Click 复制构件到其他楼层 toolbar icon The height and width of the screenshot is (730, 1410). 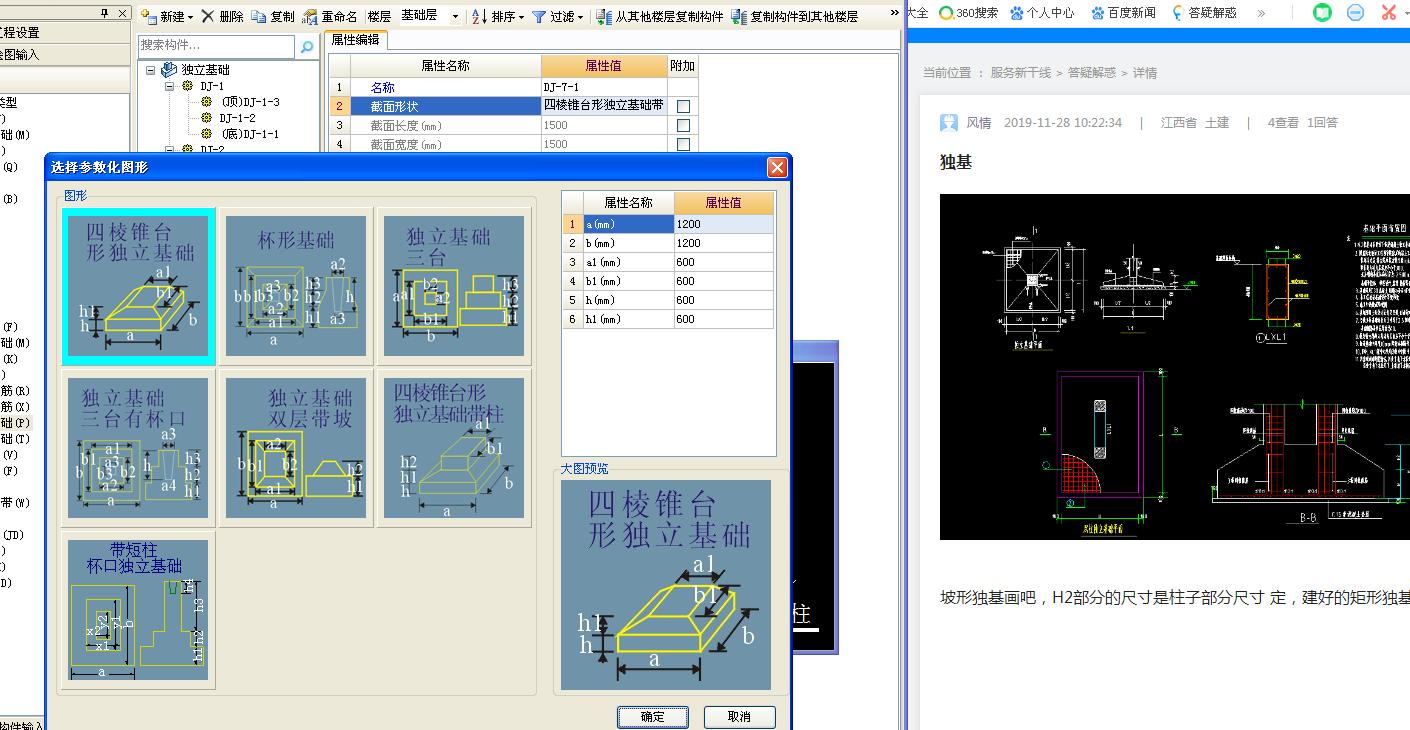739,16
